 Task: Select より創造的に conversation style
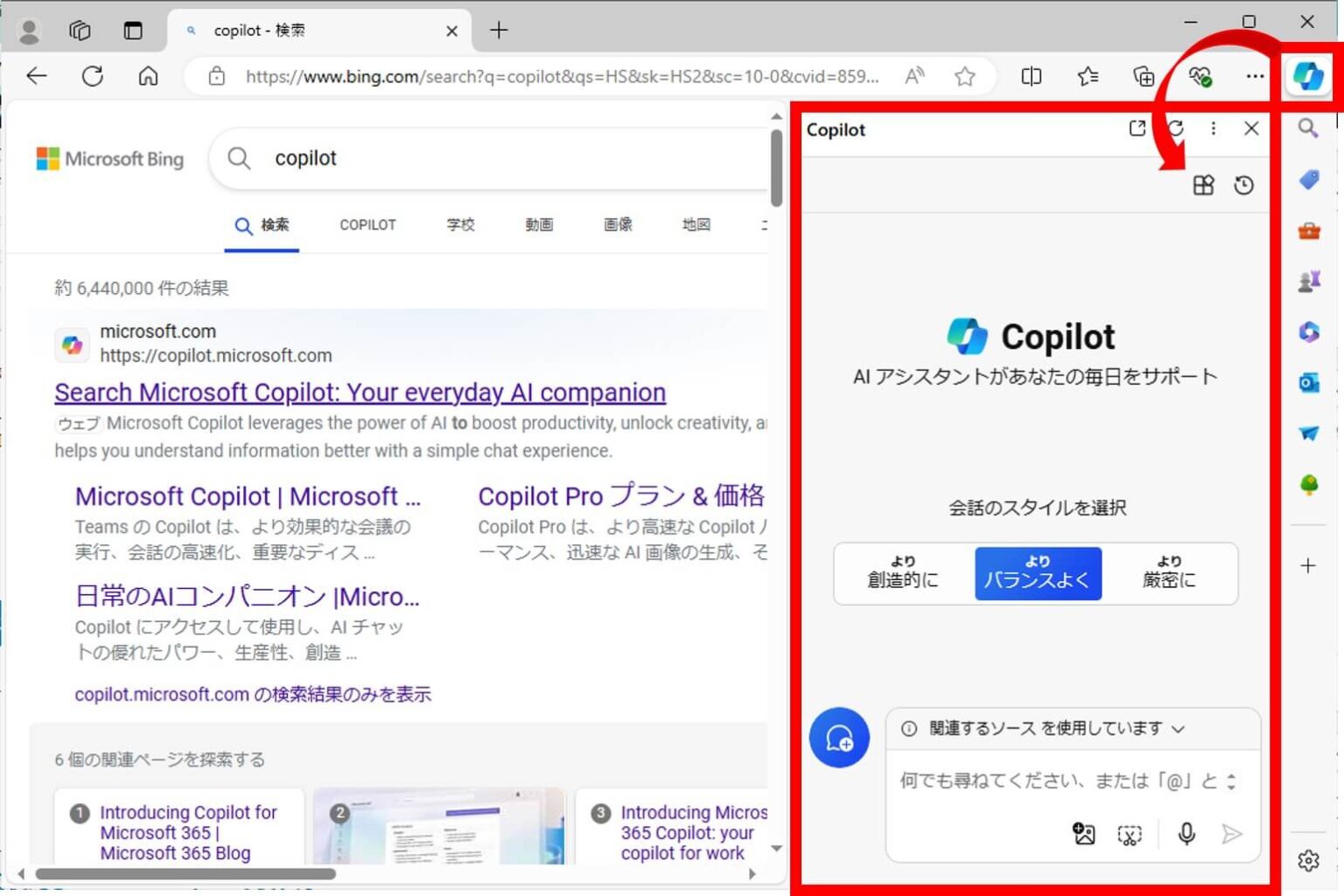coord(903,573)
